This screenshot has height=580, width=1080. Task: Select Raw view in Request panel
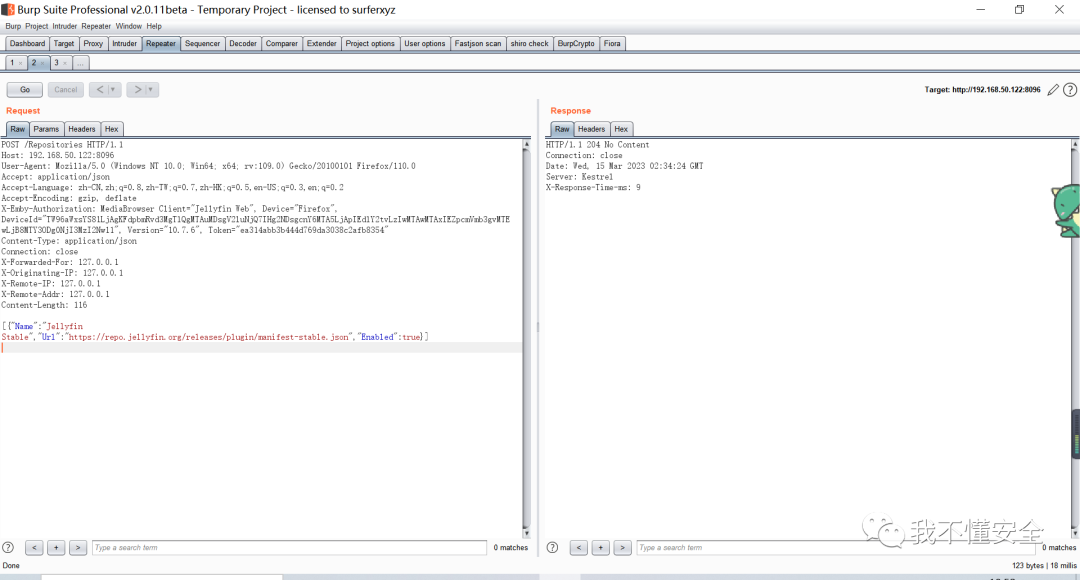click(x=17, y=129)
